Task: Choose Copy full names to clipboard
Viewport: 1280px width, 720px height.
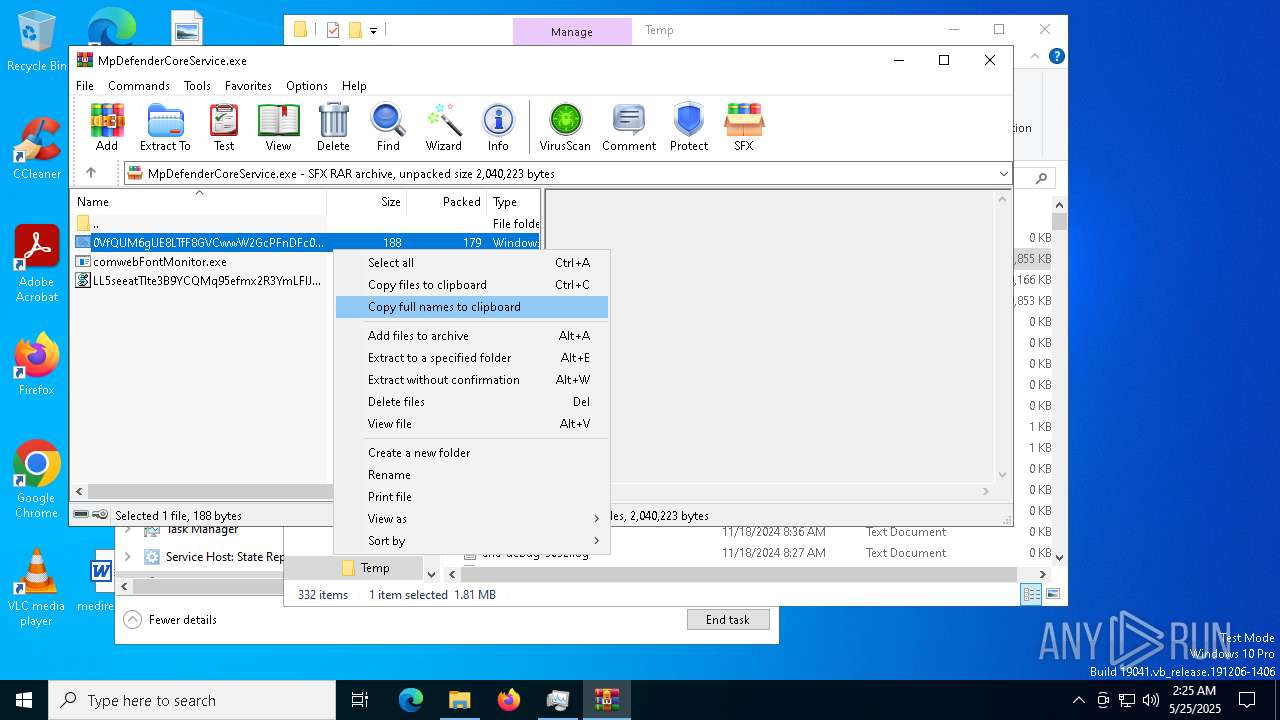Action: [472, 307]
